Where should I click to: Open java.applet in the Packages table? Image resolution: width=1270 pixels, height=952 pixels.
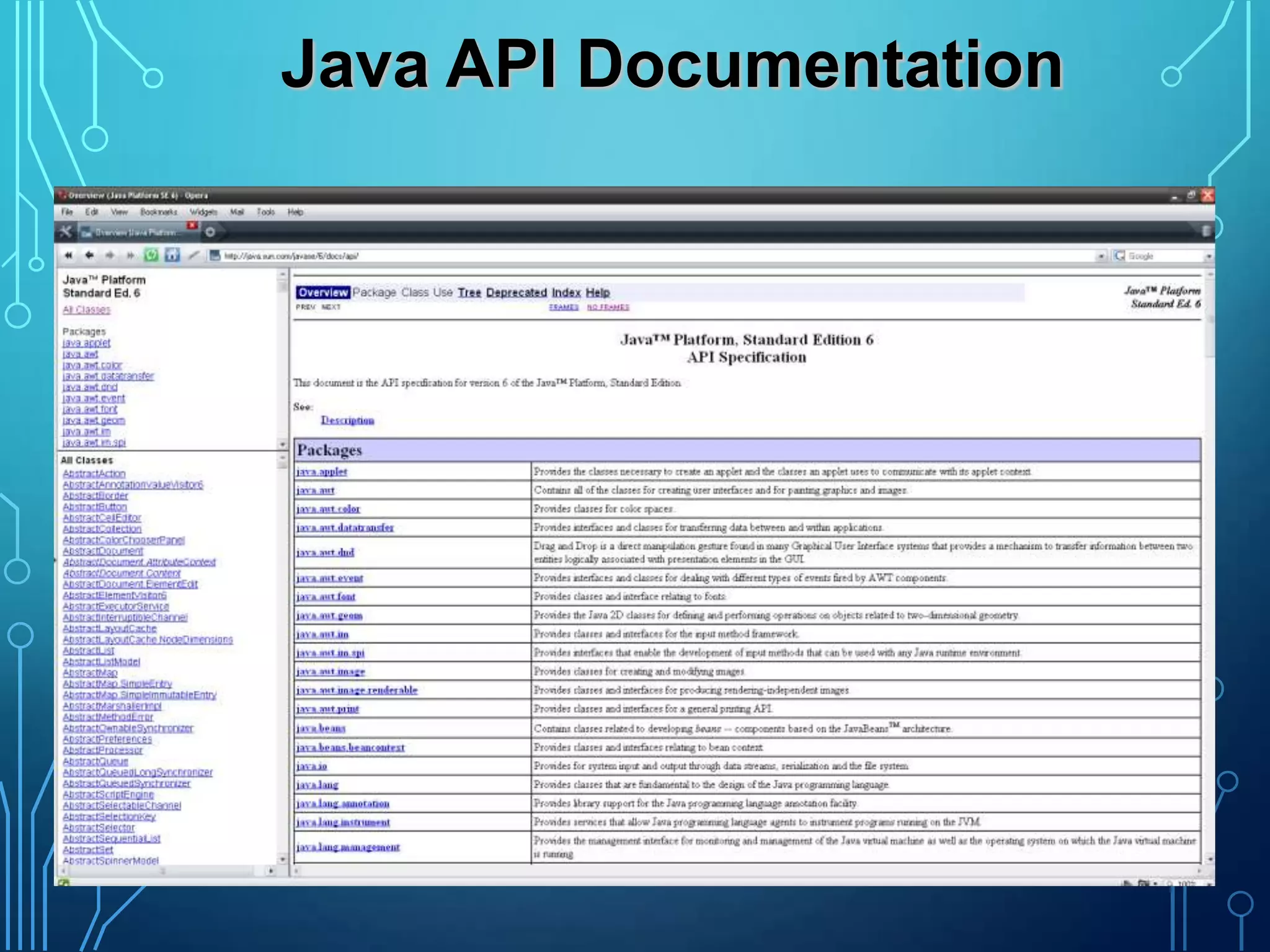[x=322, y=472]
